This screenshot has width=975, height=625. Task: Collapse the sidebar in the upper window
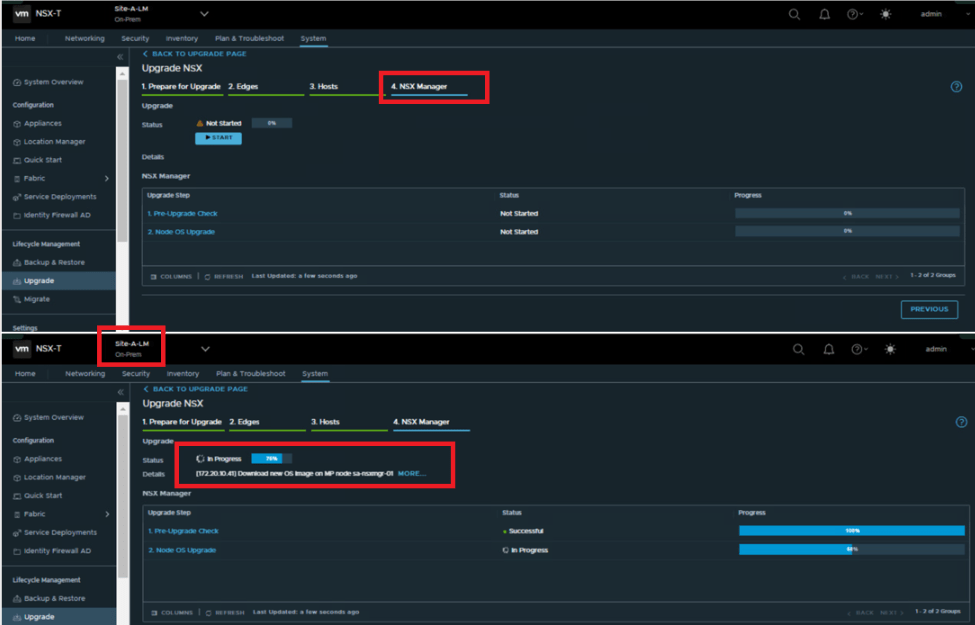(121, 57)
